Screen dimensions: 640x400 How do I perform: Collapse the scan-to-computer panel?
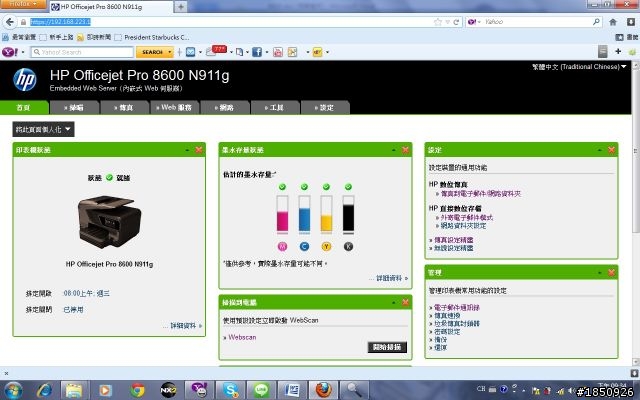point(393,302)
